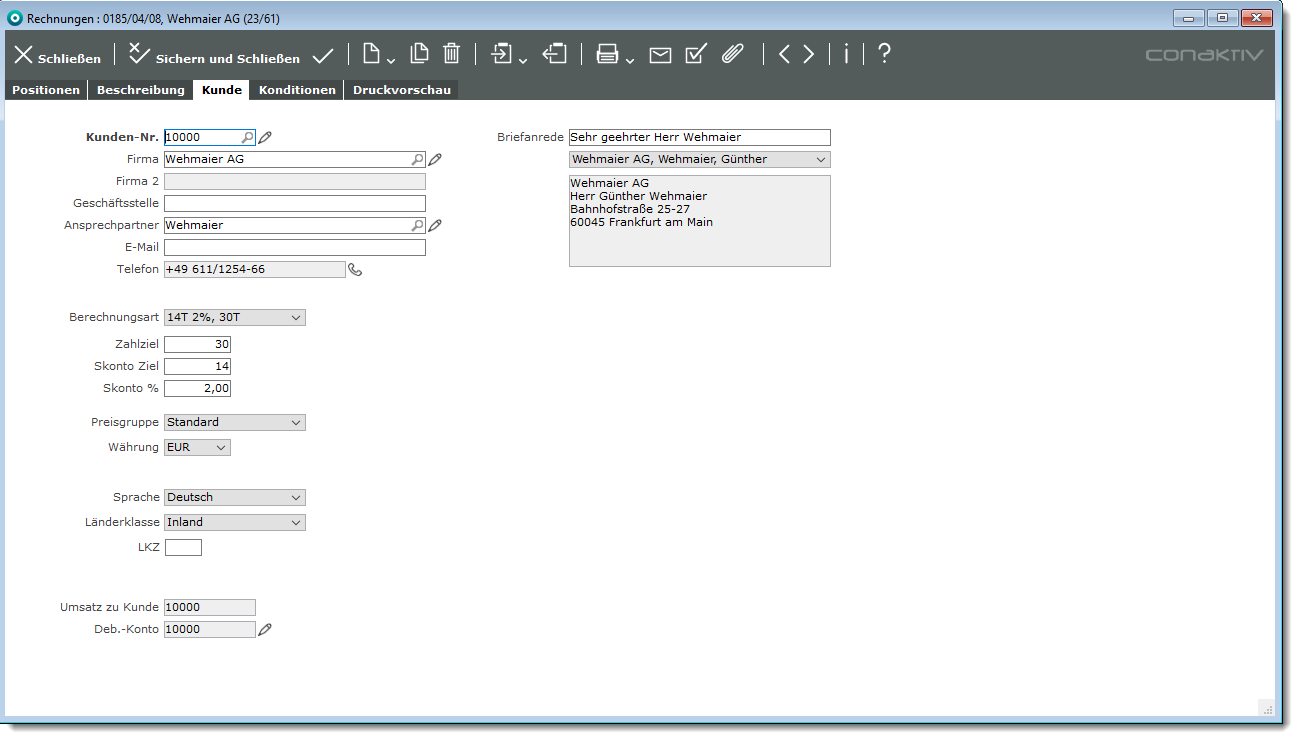Click the printer icon in toolbar

click(x=607, y=55)
